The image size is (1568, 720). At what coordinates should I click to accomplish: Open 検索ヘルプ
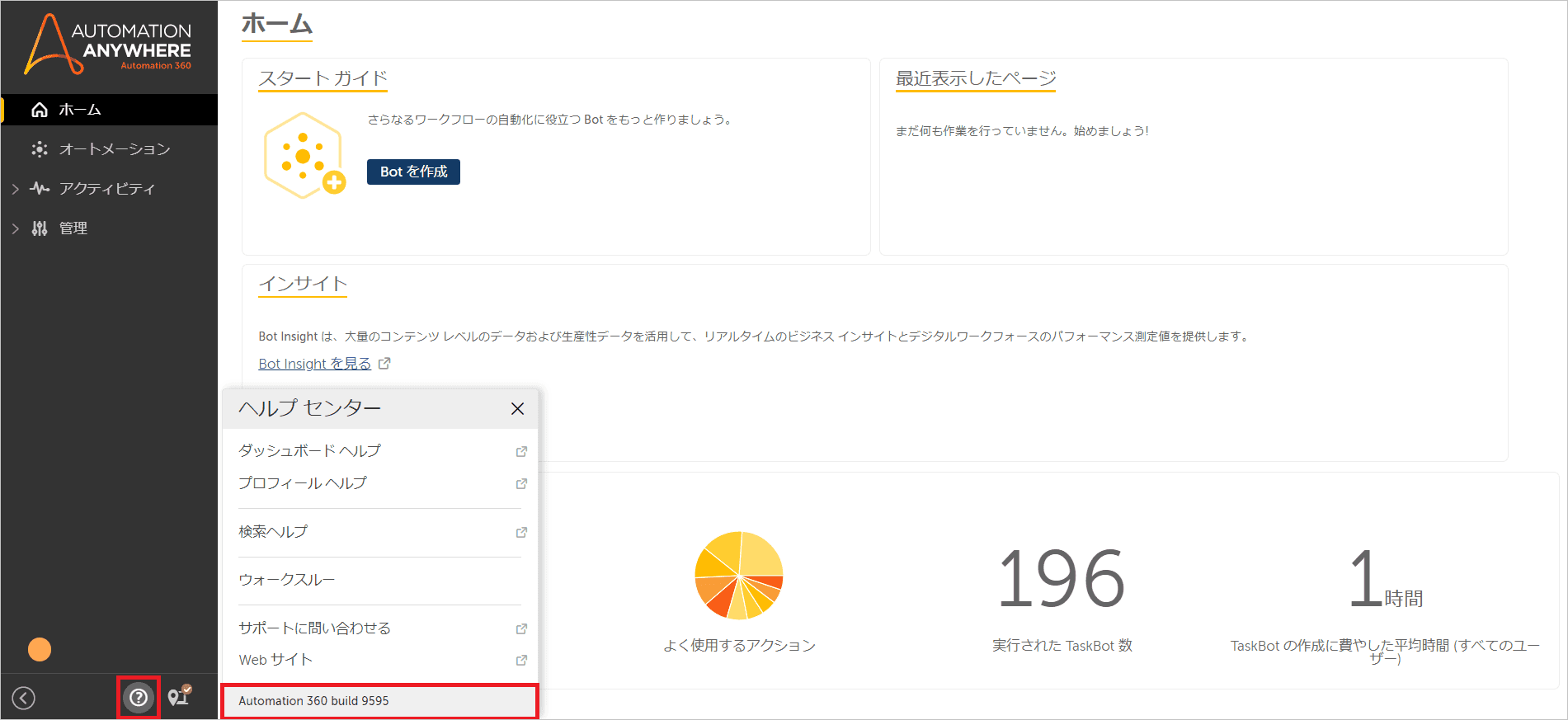tap(273, 531)
